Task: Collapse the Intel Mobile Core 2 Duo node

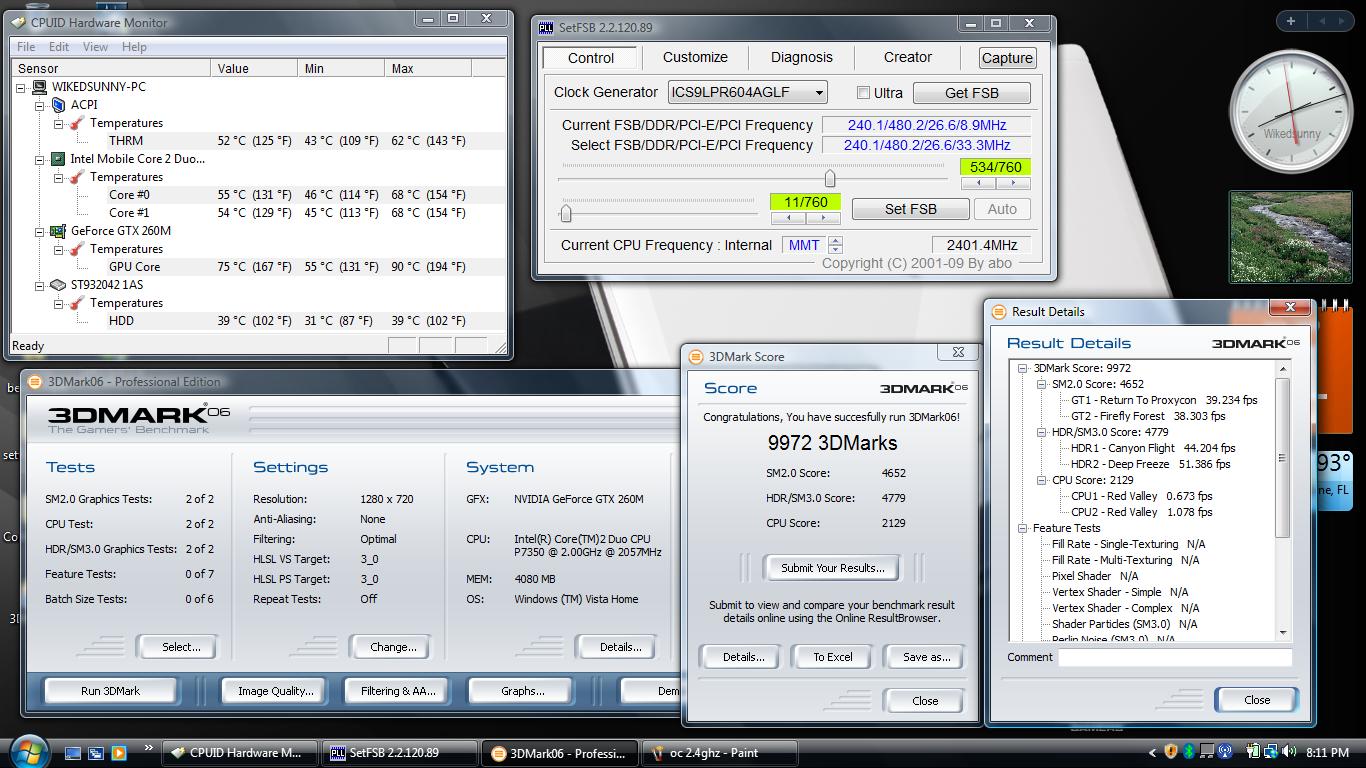Action: [41, 159]
